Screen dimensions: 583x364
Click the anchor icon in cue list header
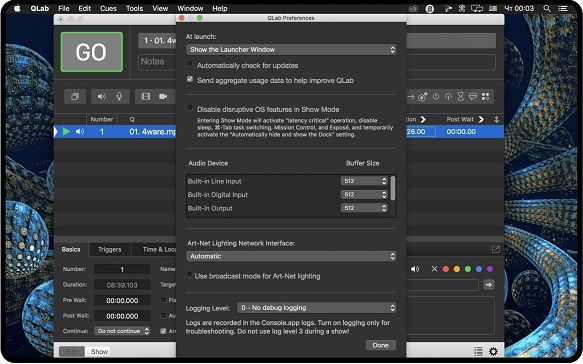[496, 119]
